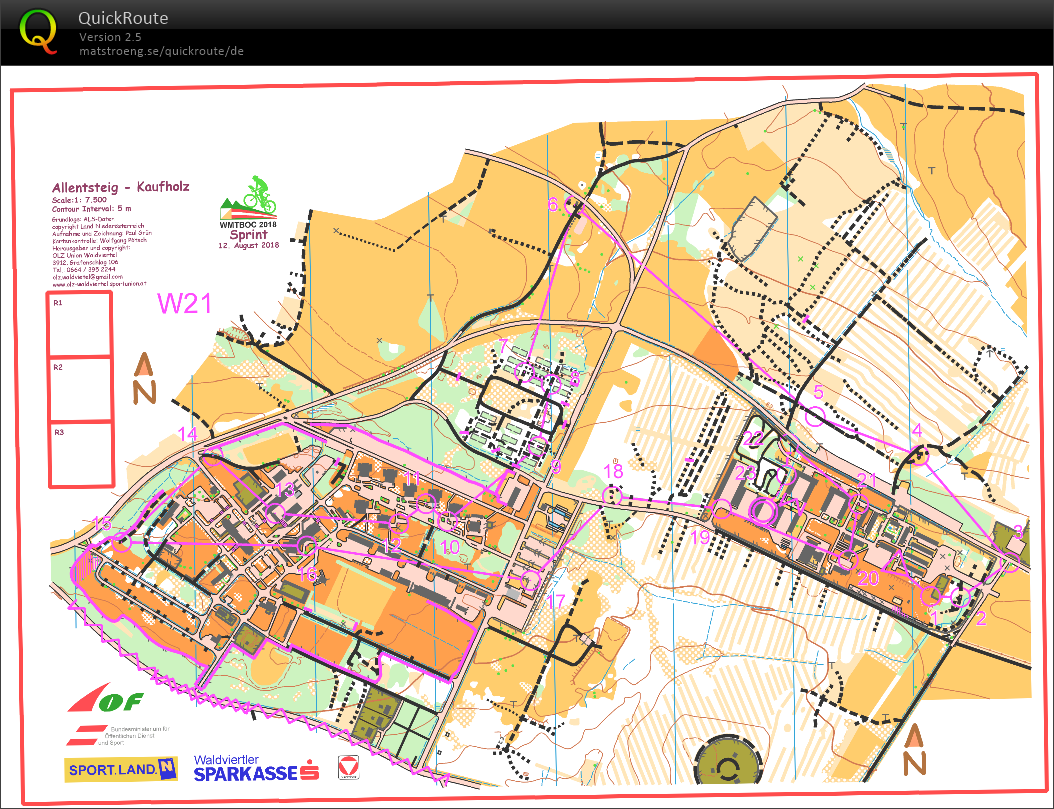The height and width of the screenshot is (809, 1054).
Task: Select the brown north arrow beside W21
Action: [144, 379]
